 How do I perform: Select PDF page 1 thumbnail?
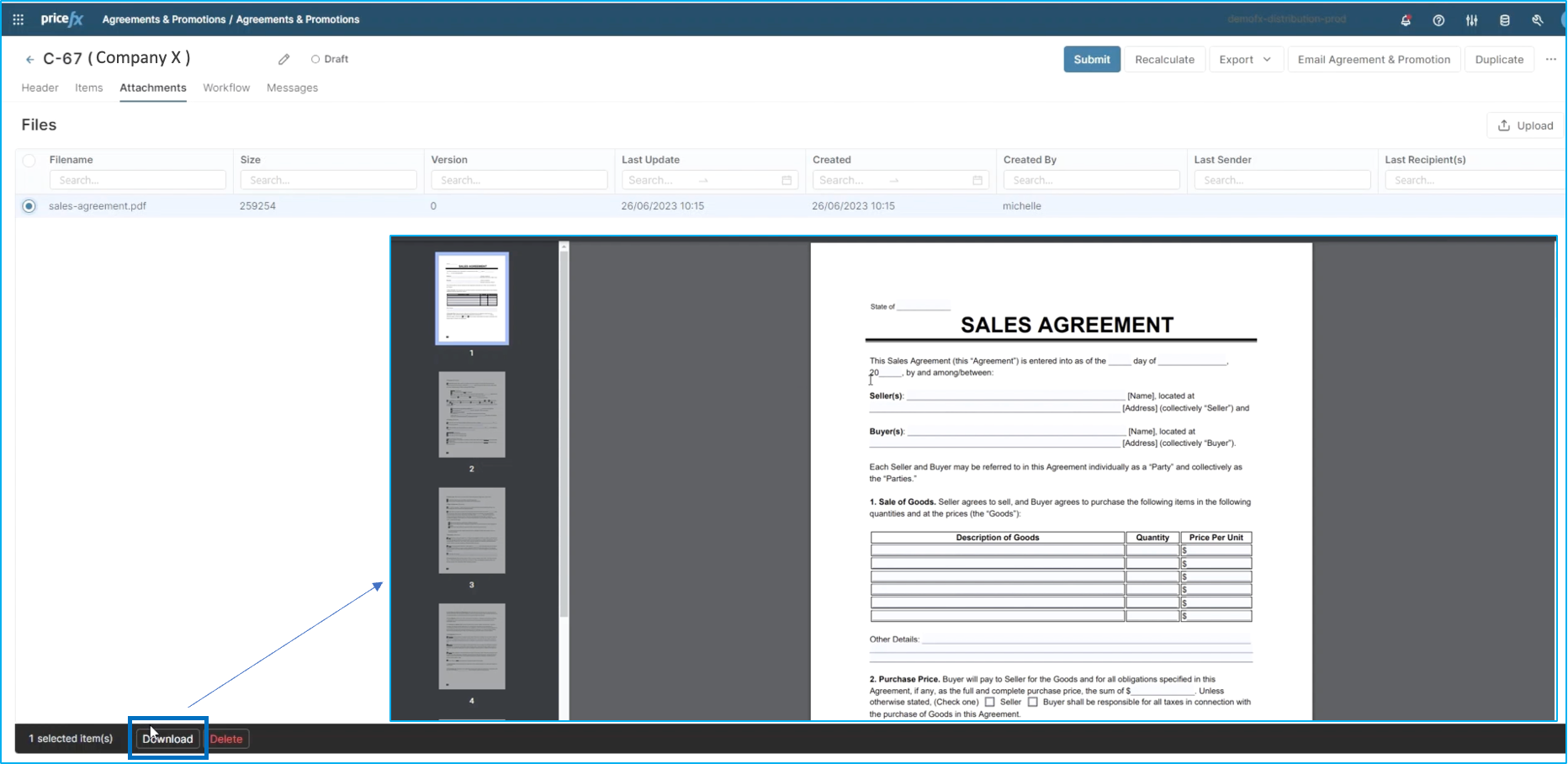(x=472, y=299)
